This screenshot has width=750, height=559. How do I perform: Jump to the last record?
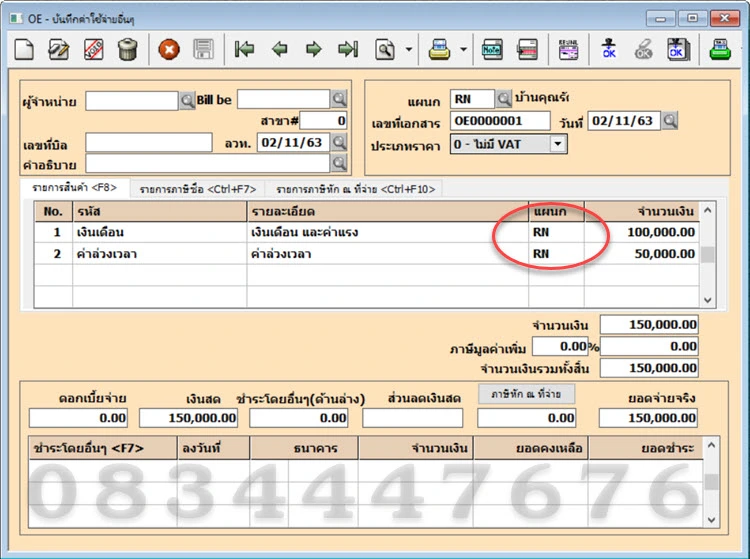[x=348, y=49]
